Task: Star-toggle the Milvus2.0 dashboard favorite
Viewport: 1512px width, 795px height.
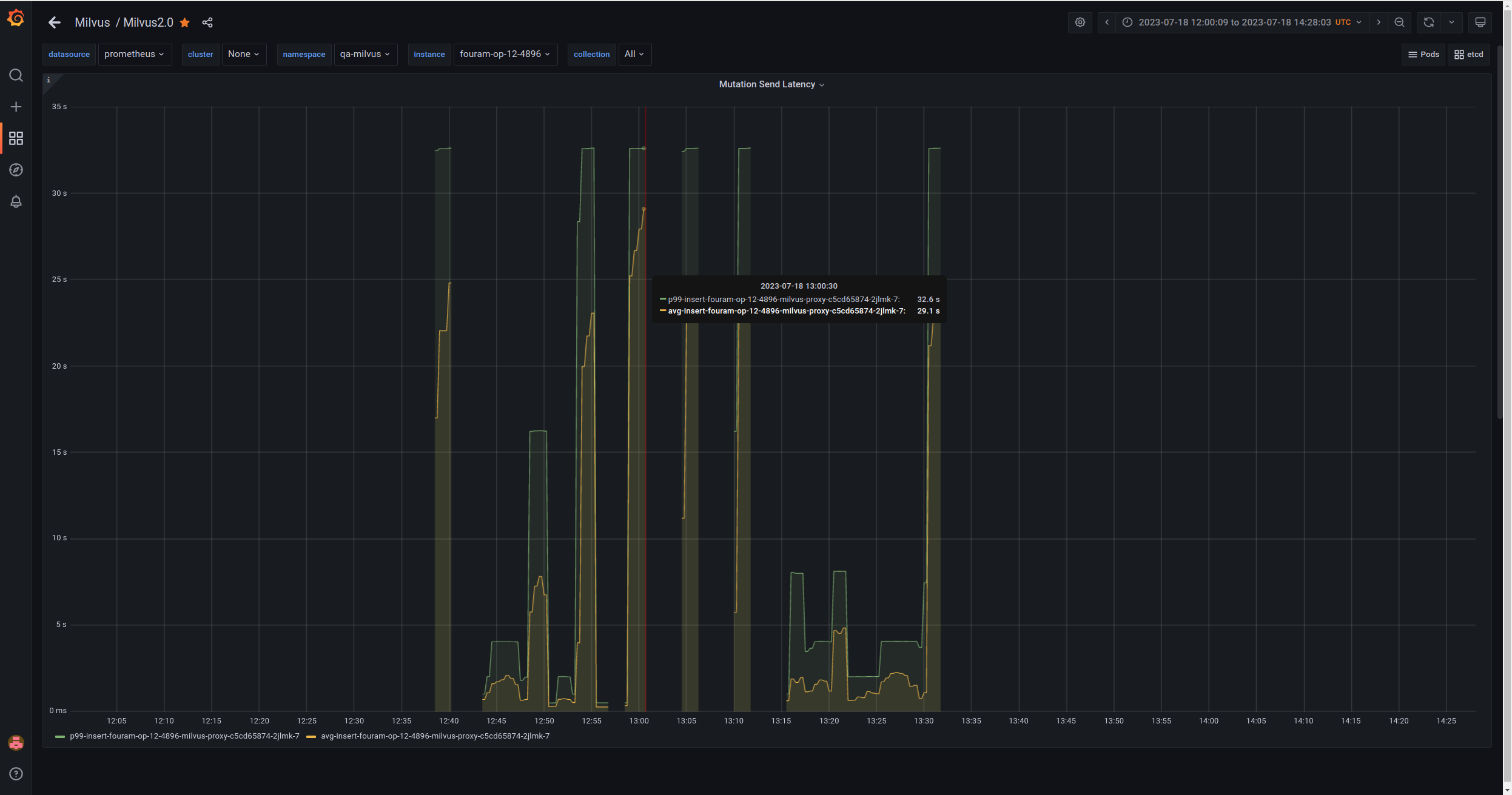Action: pos(185,23)
